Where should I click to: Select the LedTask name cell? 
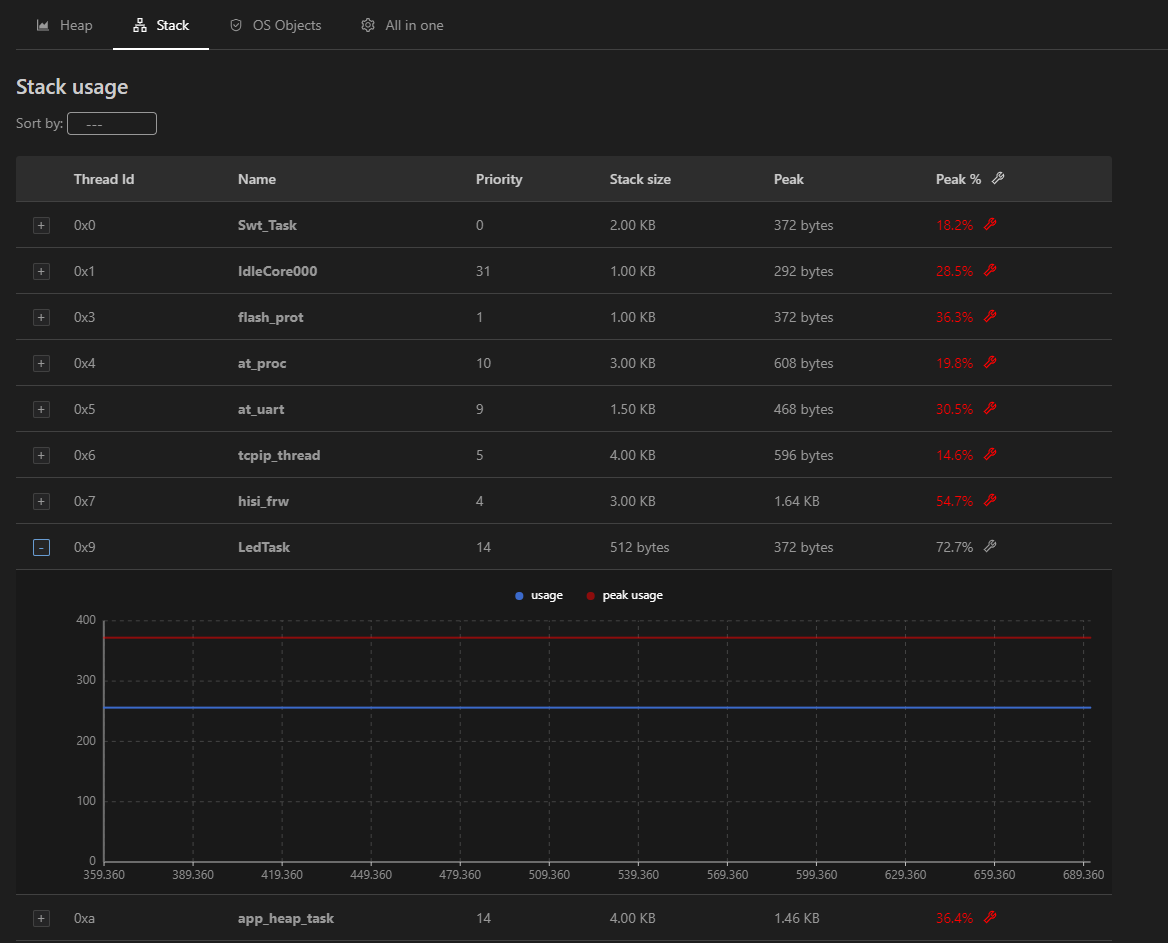[264, 547]
